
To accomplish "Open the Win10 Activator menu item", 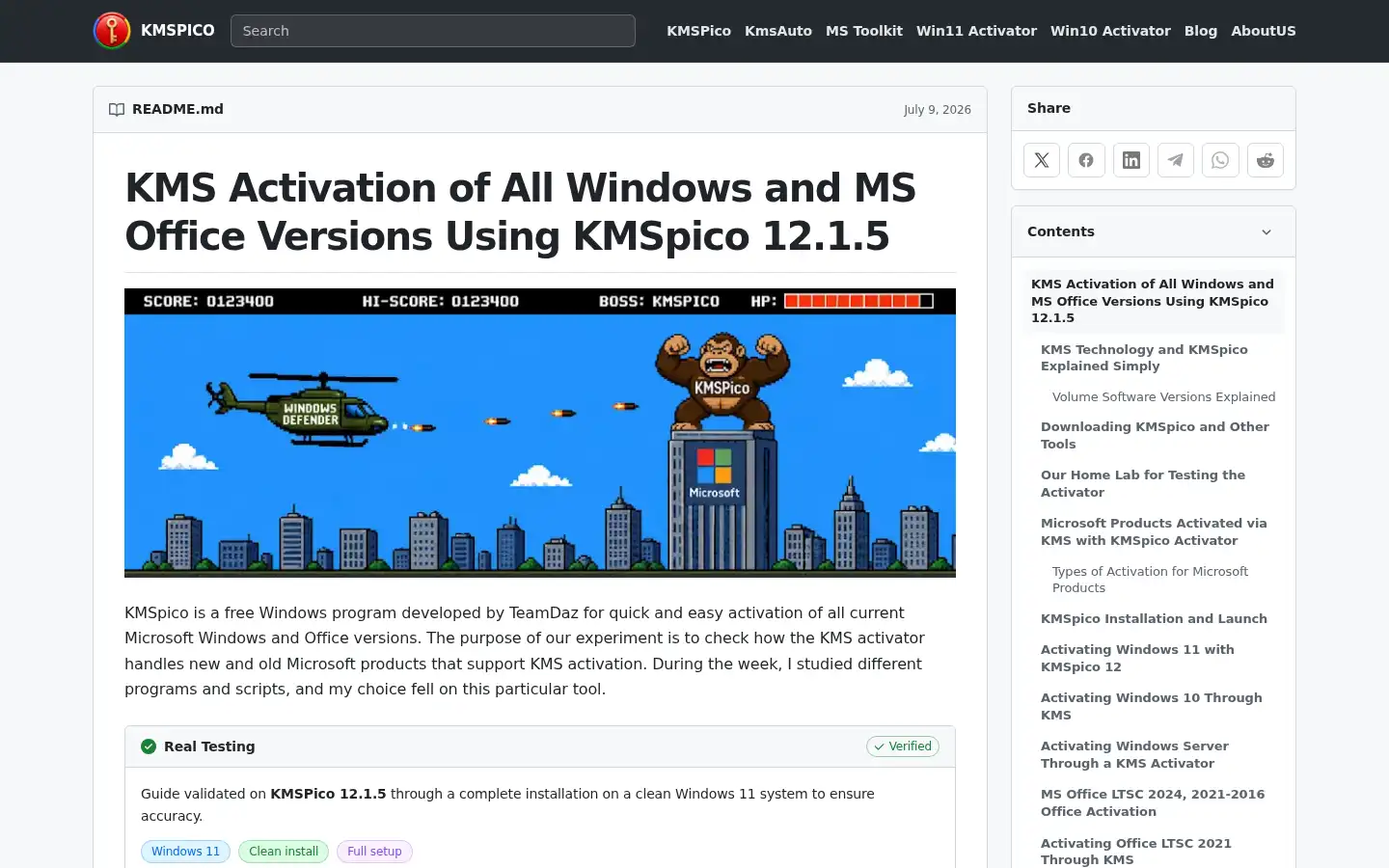I will tap(1110, 31).
